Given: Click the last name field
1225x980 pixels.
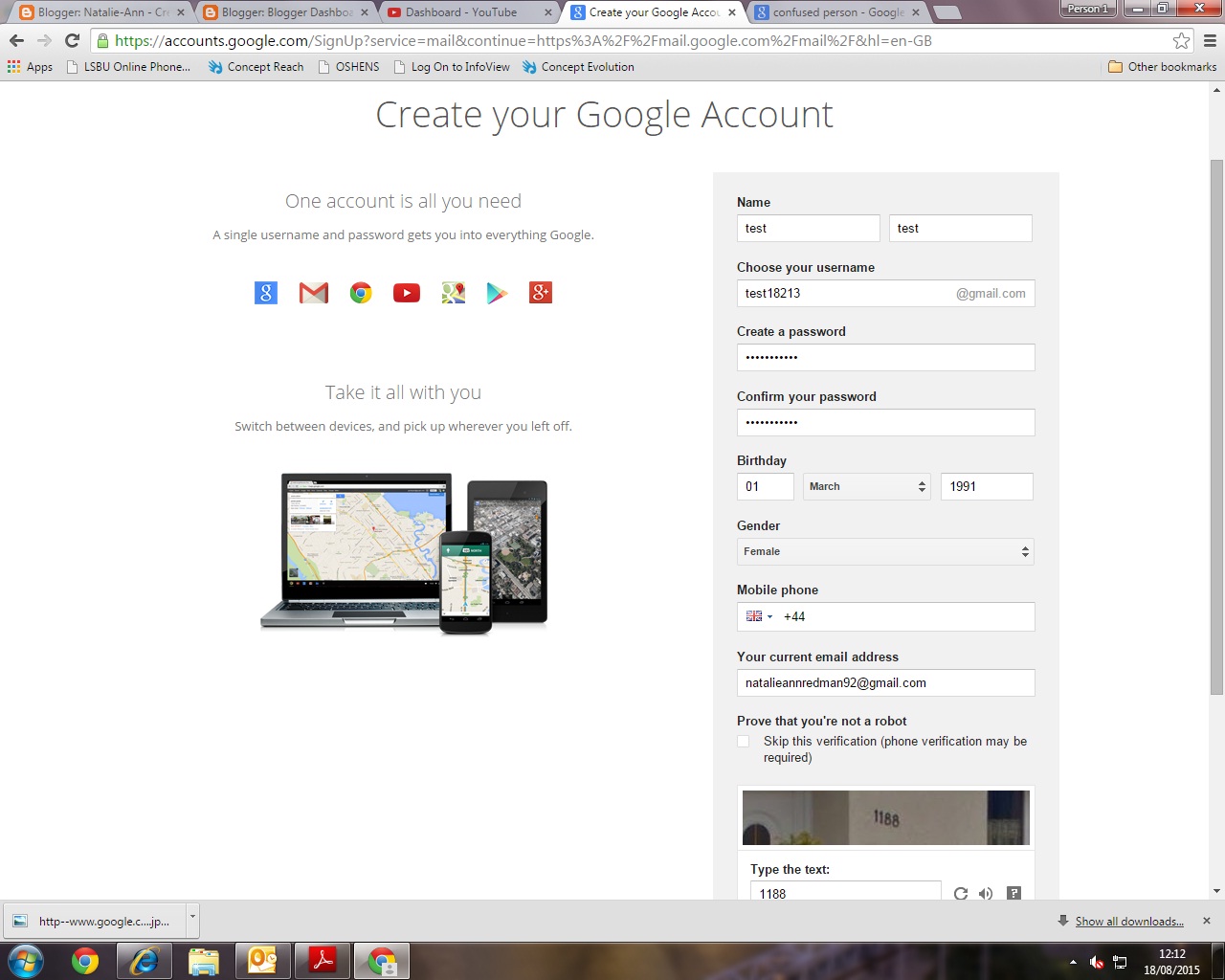Looking at the screenshot, I should pyautogui.click(x=961, y=228).
